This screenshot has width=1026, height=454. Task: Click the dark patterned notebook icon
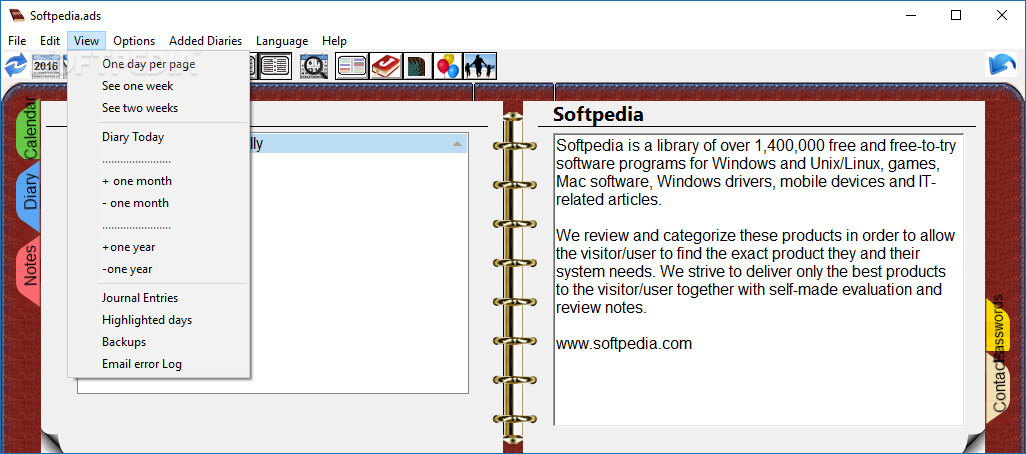click(416, 66)
